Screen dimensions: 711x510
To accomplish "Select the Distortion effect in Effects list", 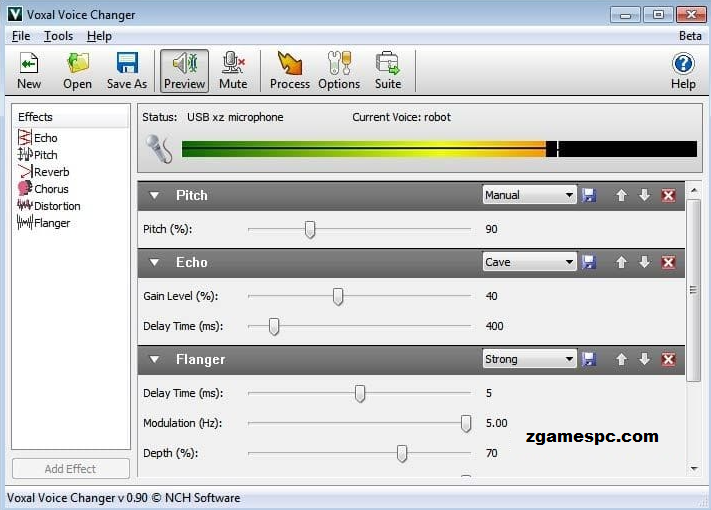I will tap(49, 206).
